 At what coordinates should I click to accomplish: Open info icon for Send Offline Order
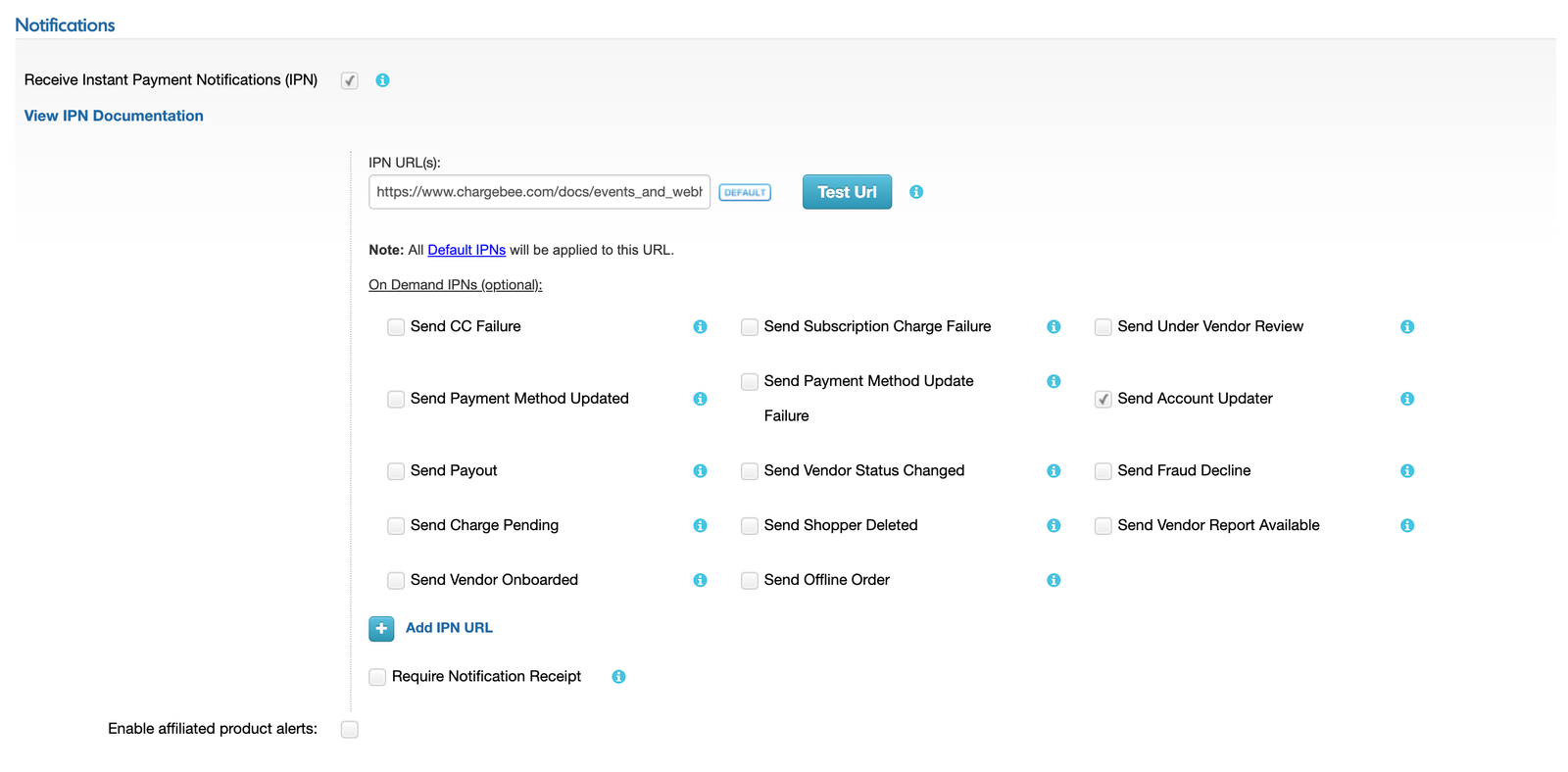click(x=1053, y=581)
